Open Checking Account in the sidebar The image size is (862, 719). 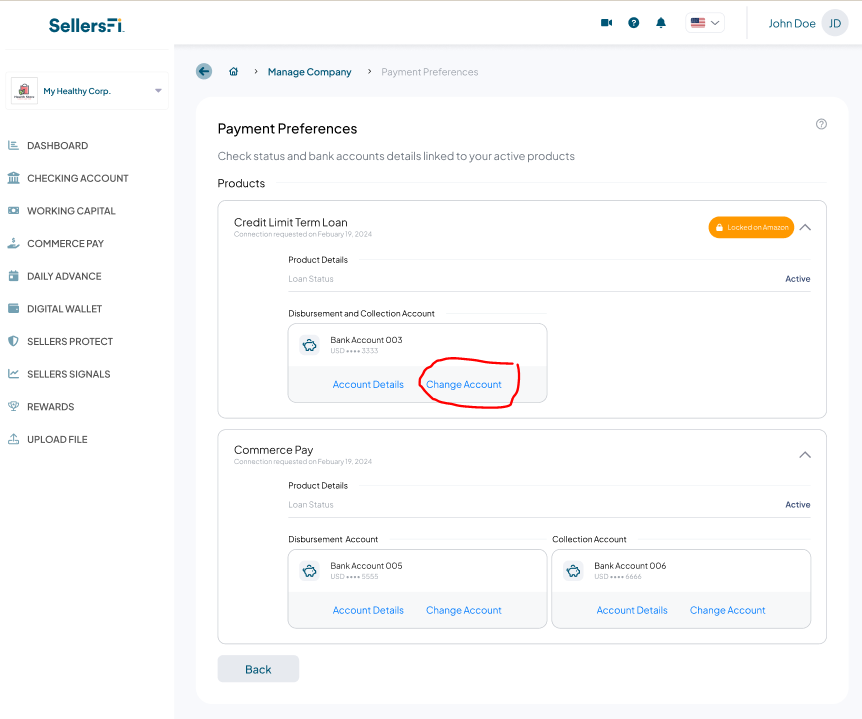pos(78,178)
